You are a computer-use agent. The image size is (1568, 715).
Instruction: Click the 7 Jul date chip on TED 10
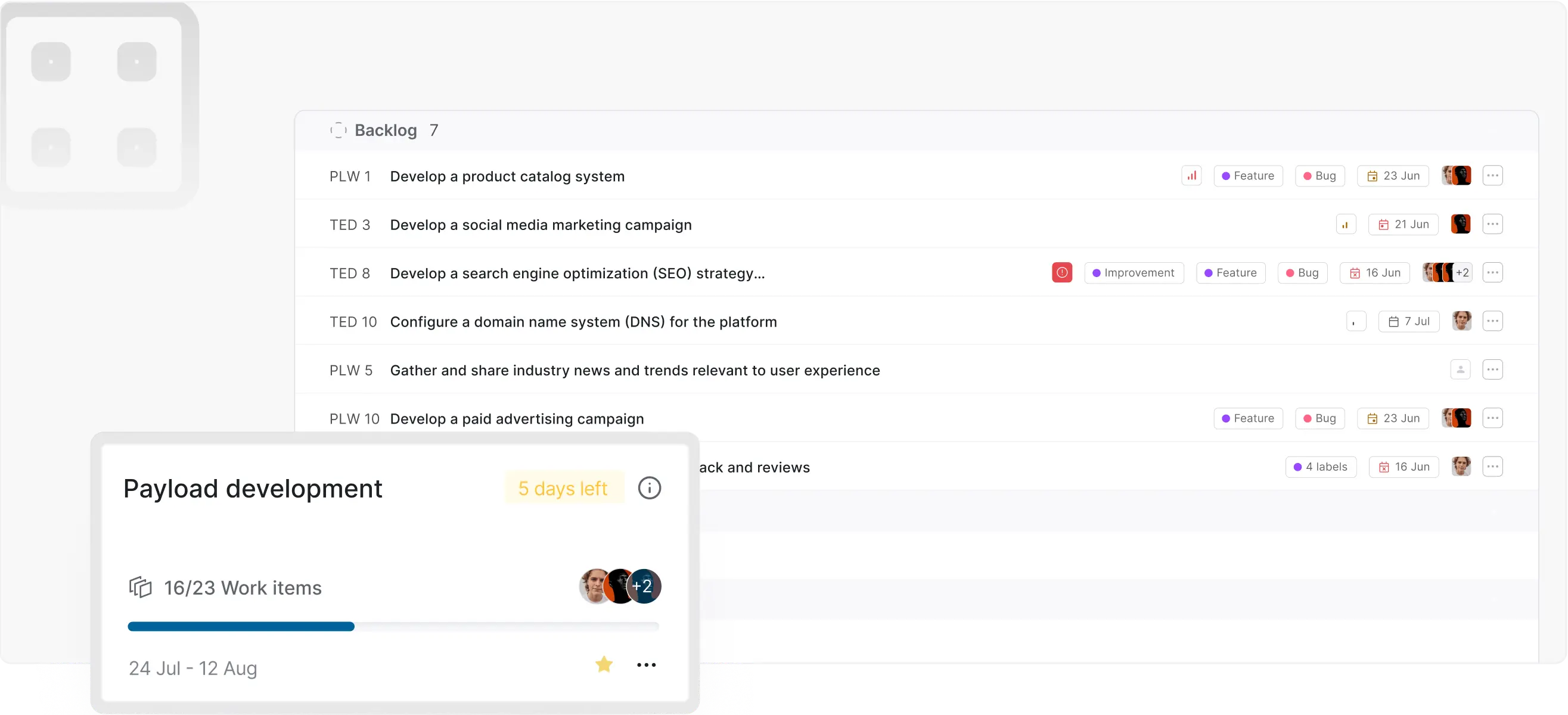coord(1408,321)
